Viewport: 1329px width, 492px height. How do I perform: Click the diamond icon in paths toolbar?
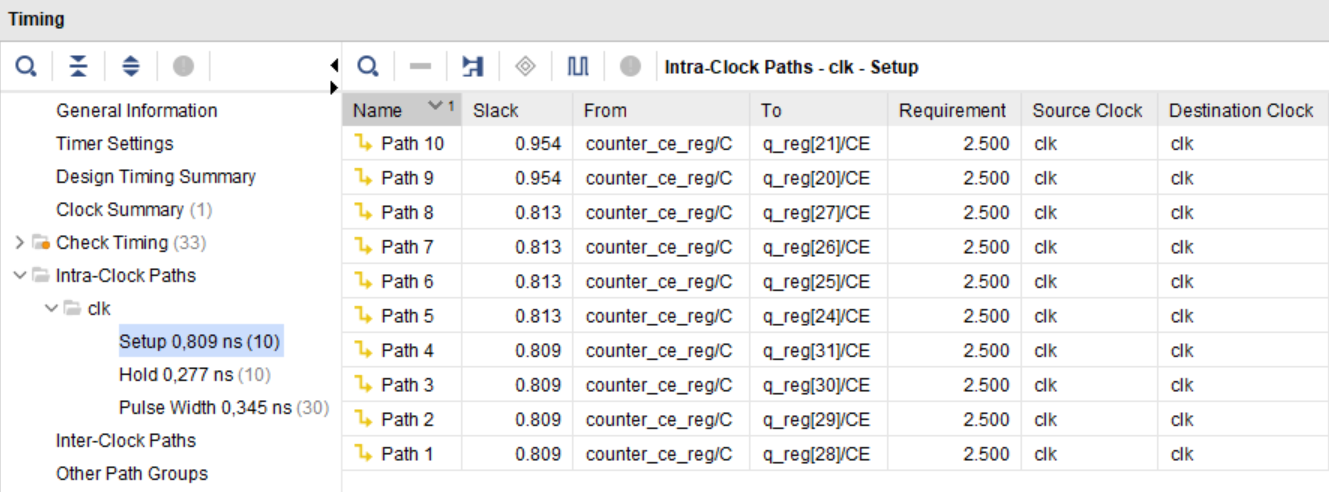point(525,67)
